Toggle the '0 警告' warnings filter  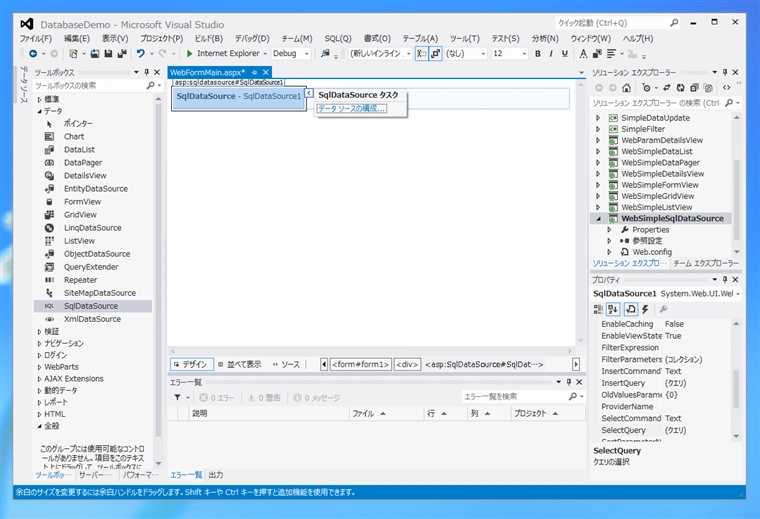click(264, 397)
